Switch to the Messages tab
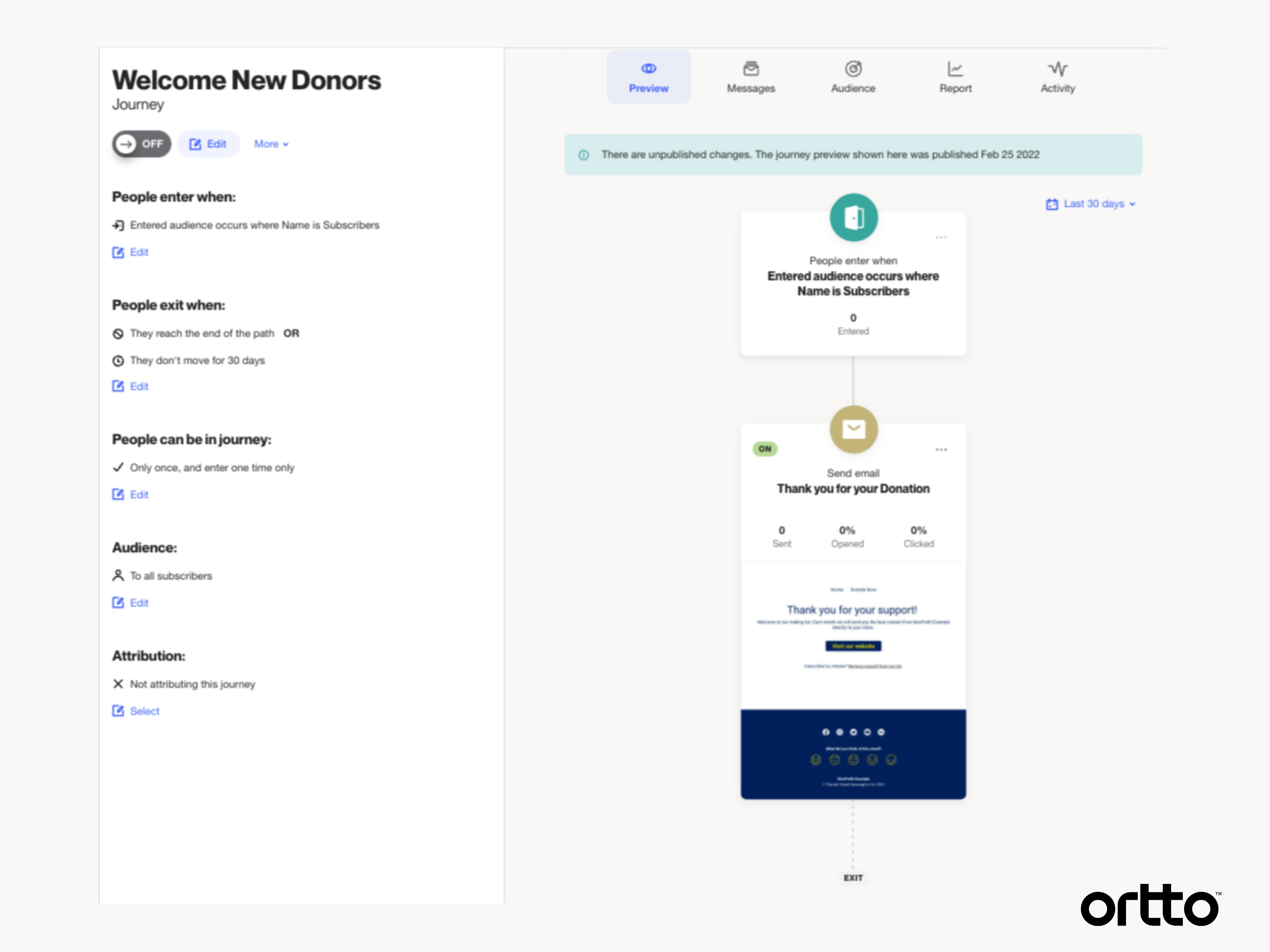The width and height of the screenshot is (1270, 952). point(751,76)
